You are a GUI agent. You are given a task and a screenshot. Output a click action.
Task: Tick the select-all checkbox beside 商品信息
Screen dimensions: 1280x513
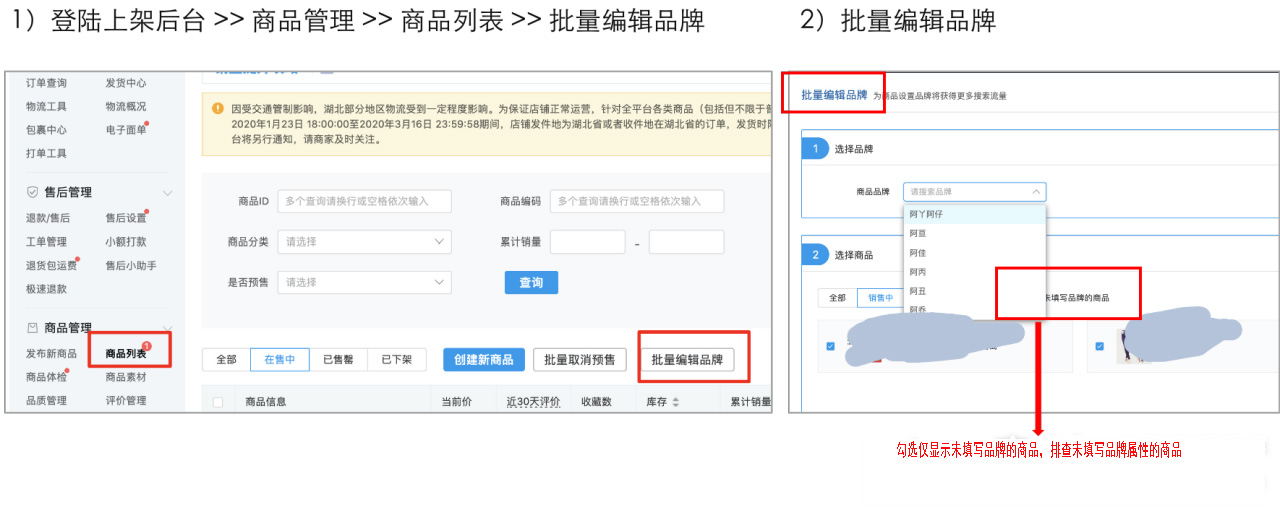pos(218,402)
